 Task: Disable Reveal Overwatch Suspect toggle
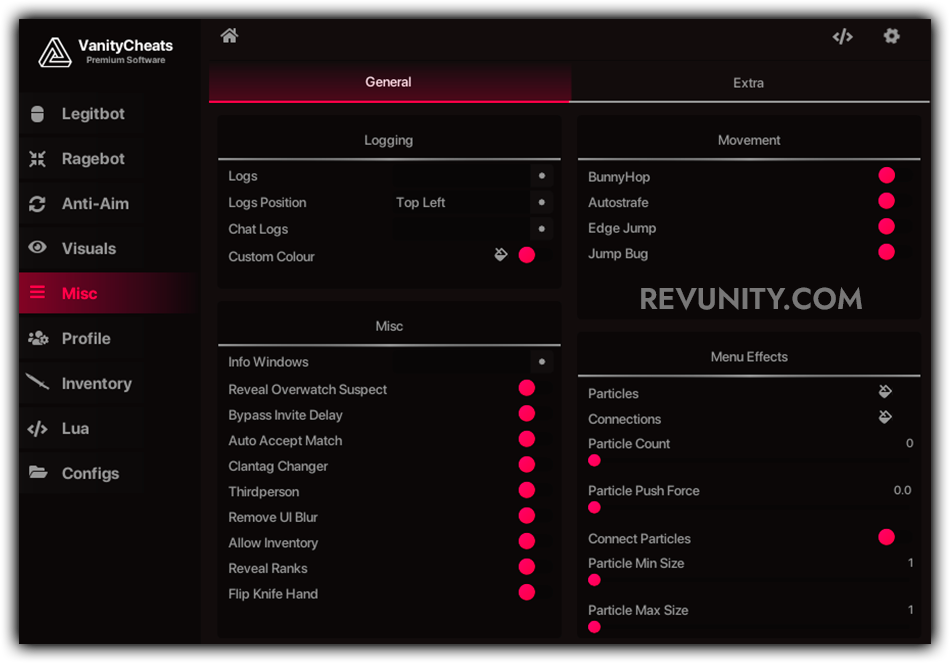pyautogui.click(x=527, y=388)
